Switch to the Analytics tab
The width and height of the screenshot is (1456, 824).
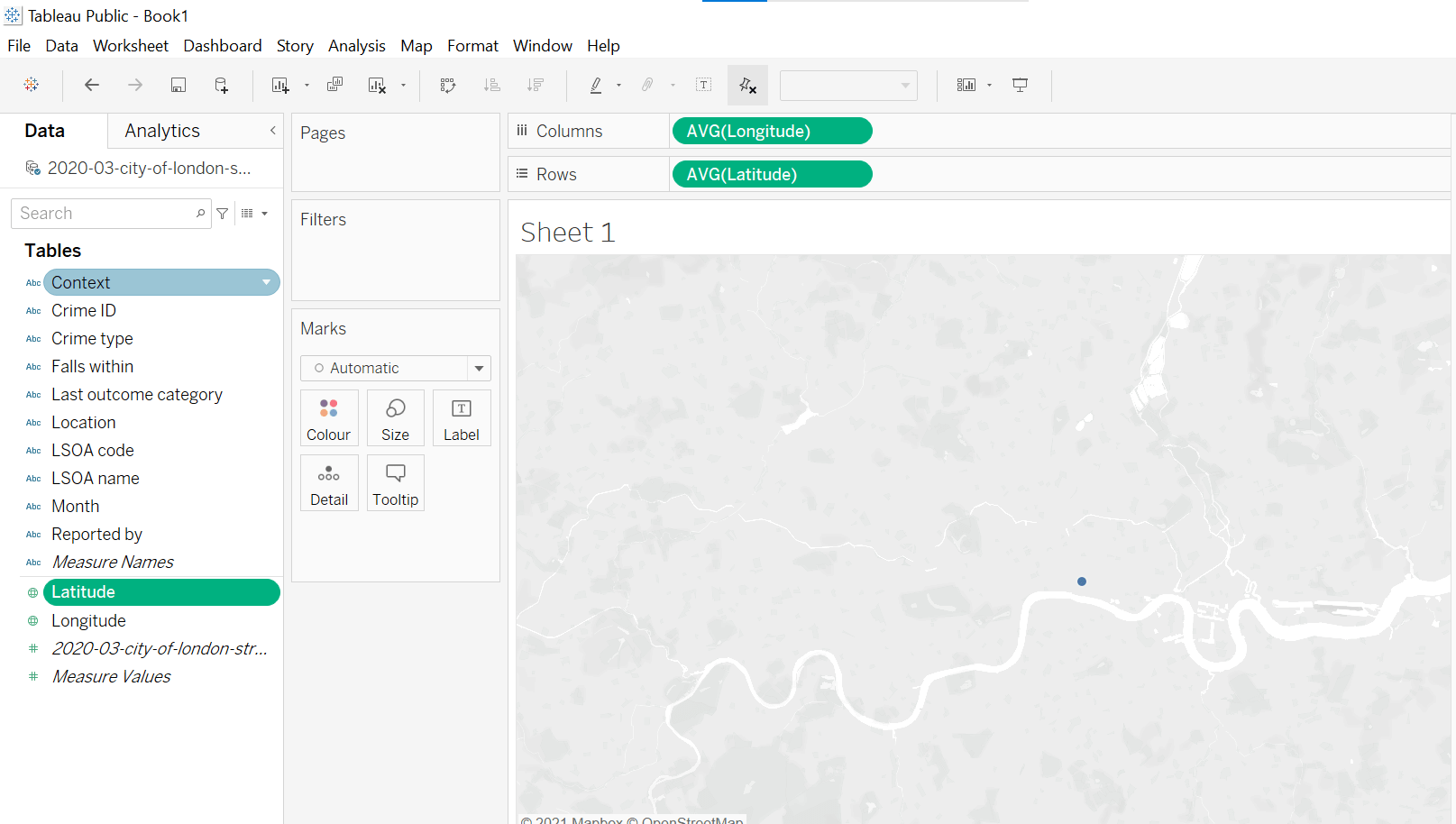tap(162, 131)
